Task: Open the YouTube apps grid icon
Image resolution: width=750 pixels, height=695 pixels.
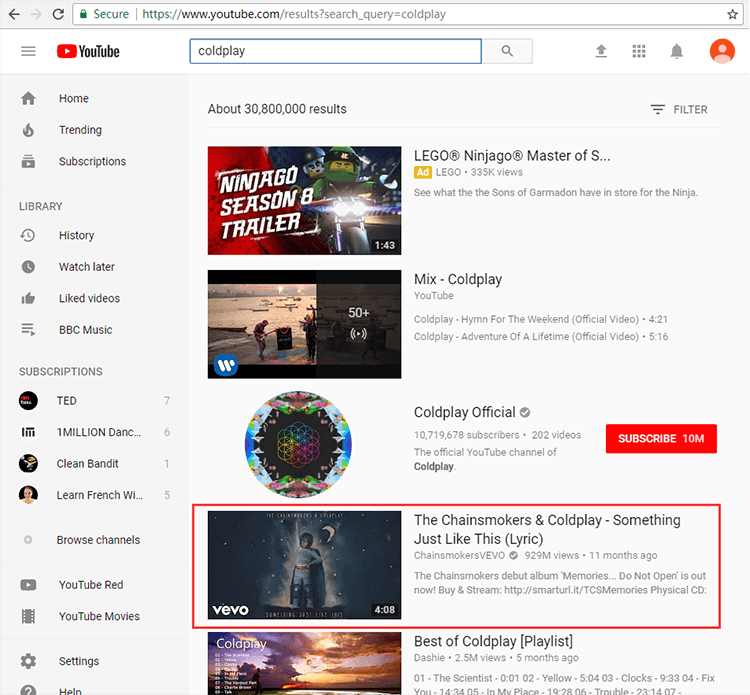Action: (639, 51)
